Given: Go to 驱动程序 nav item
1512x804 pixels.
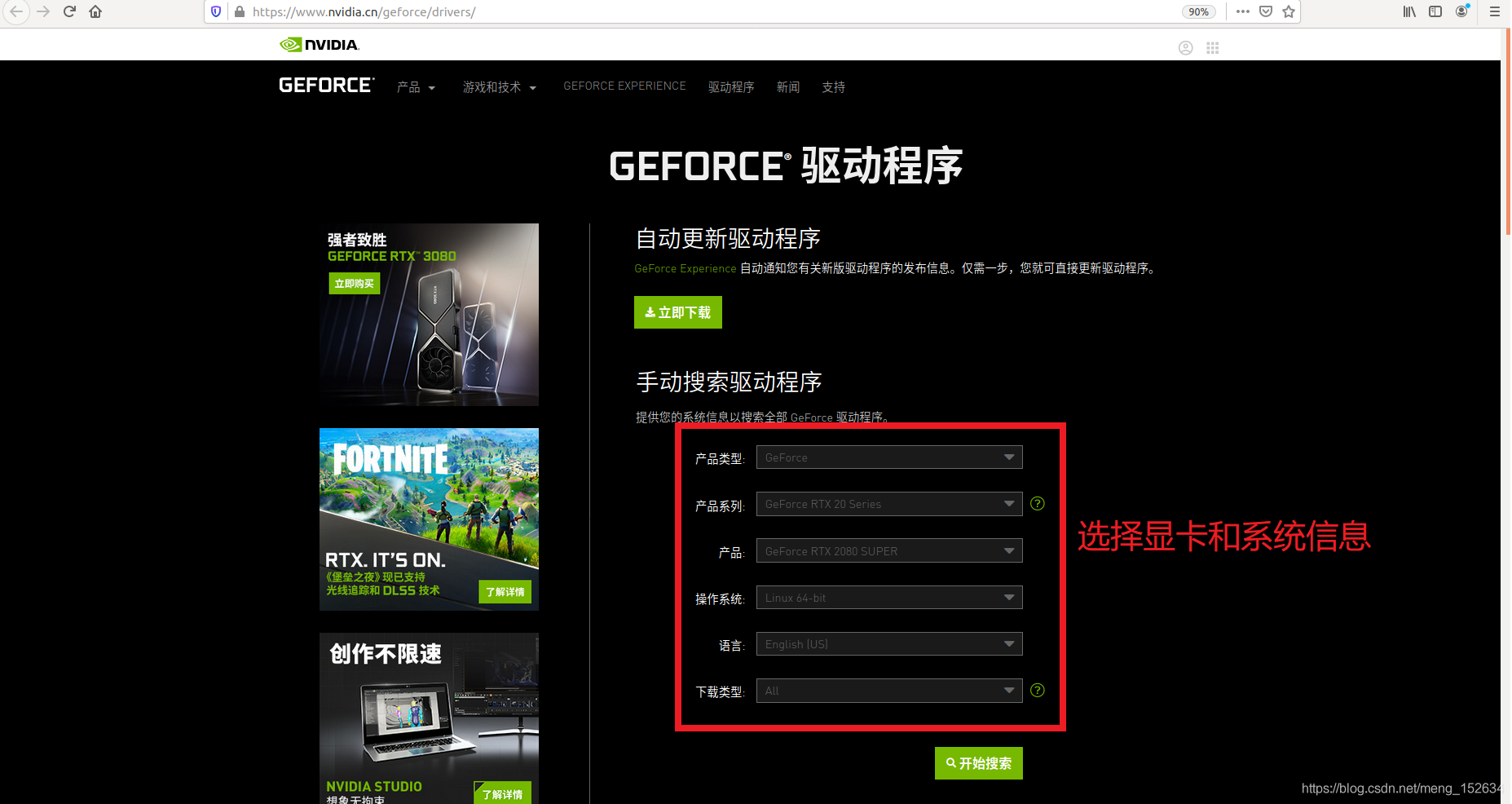Looking at the screenshot, I should tap(731, 87).
